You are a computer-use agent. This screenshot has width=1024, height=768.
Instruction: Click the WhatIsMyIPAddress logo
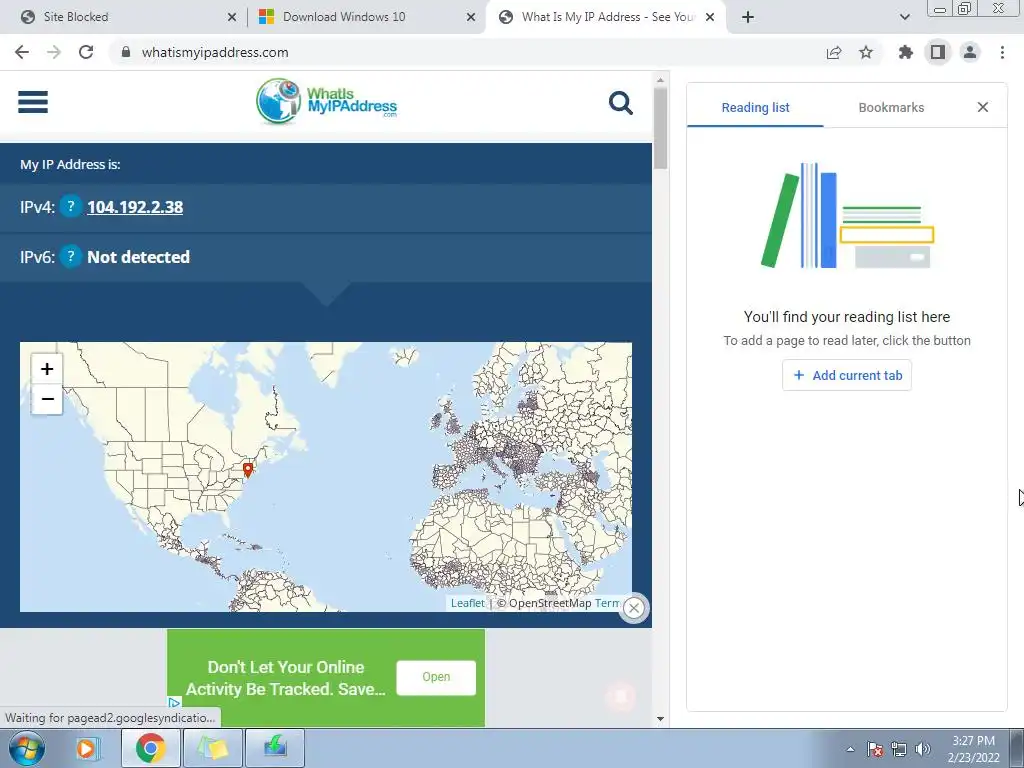(327, 102)
